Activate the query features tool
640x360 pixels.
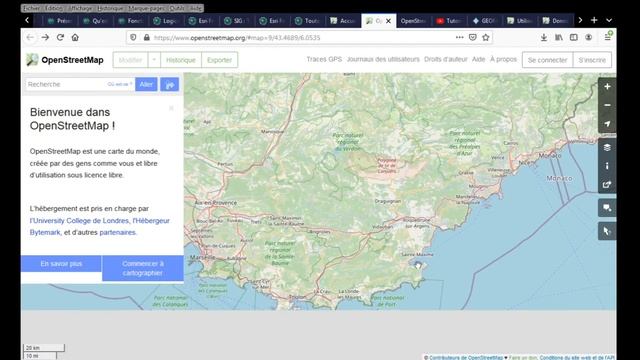pyautogui.click(x=607, y=231)
